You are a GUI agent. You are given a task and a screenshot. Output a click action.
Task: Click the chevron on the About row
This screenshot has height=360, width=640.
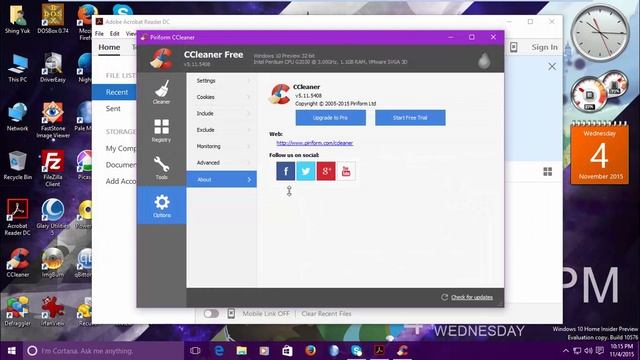249,180
